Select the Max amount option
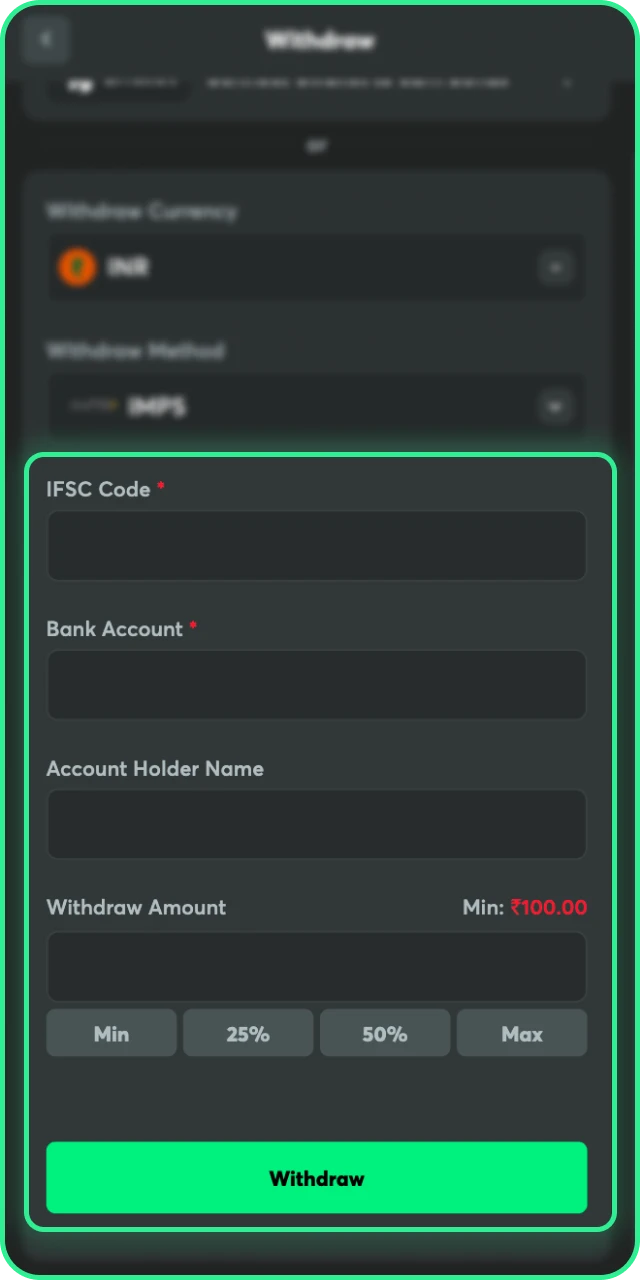The width and height of the screenshot is (640, 1280). click(x=522, y=1033)
